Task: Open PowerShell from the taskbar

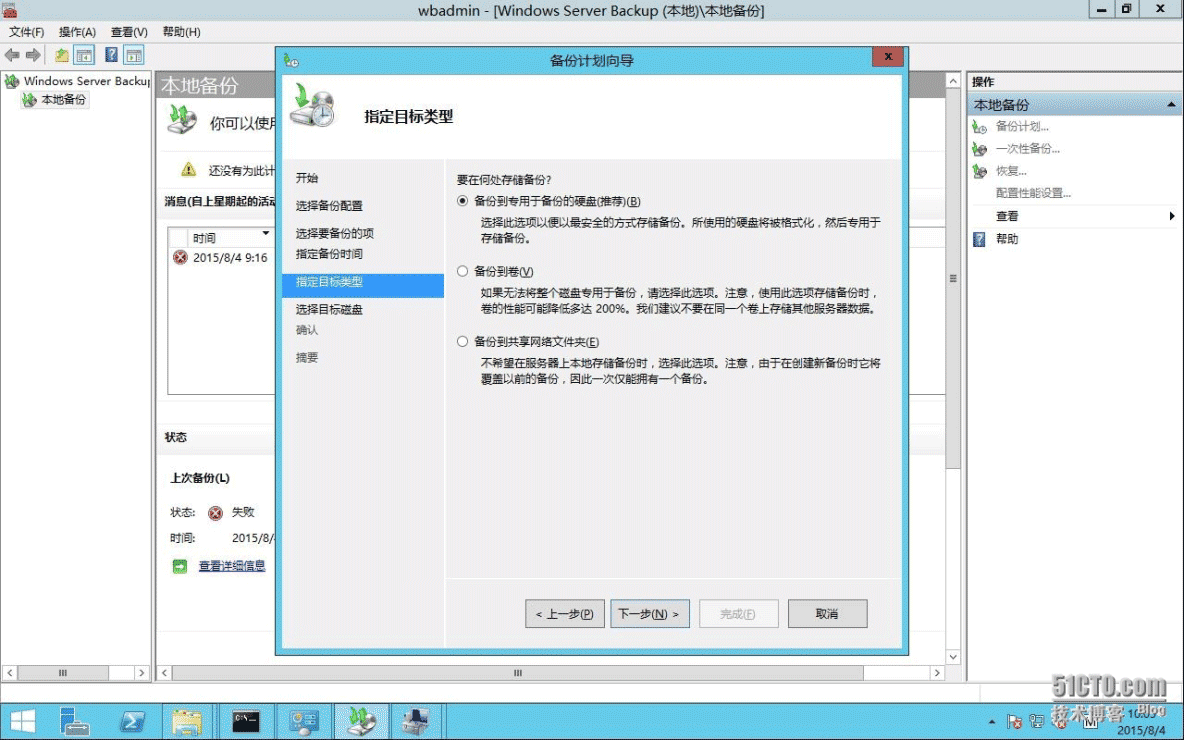Action: 133,721
